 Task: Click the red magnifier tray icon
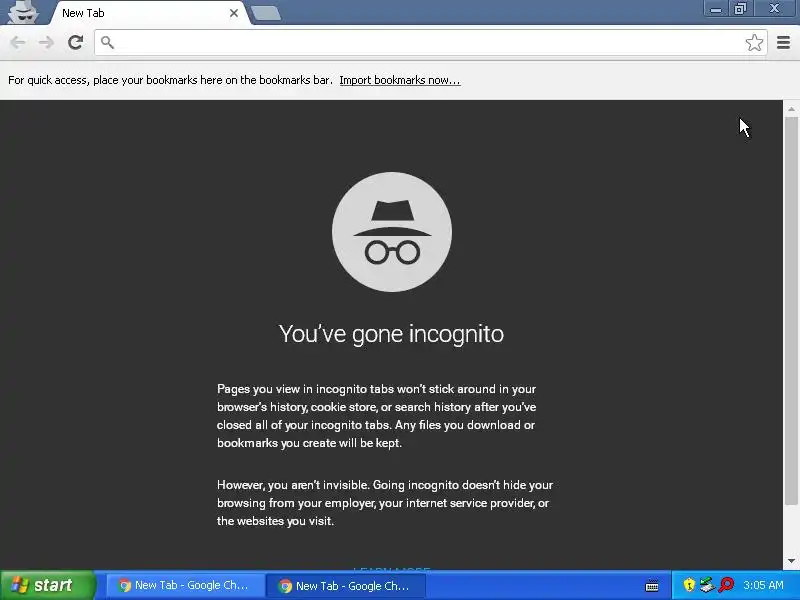[x=726, y=585]
